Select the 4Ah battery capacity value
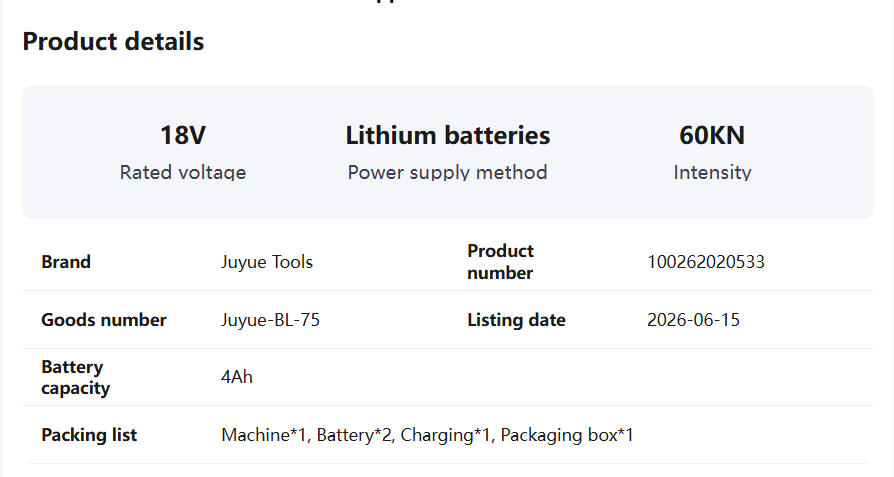Viewport: 894px width, 477px height. [237, 377]
